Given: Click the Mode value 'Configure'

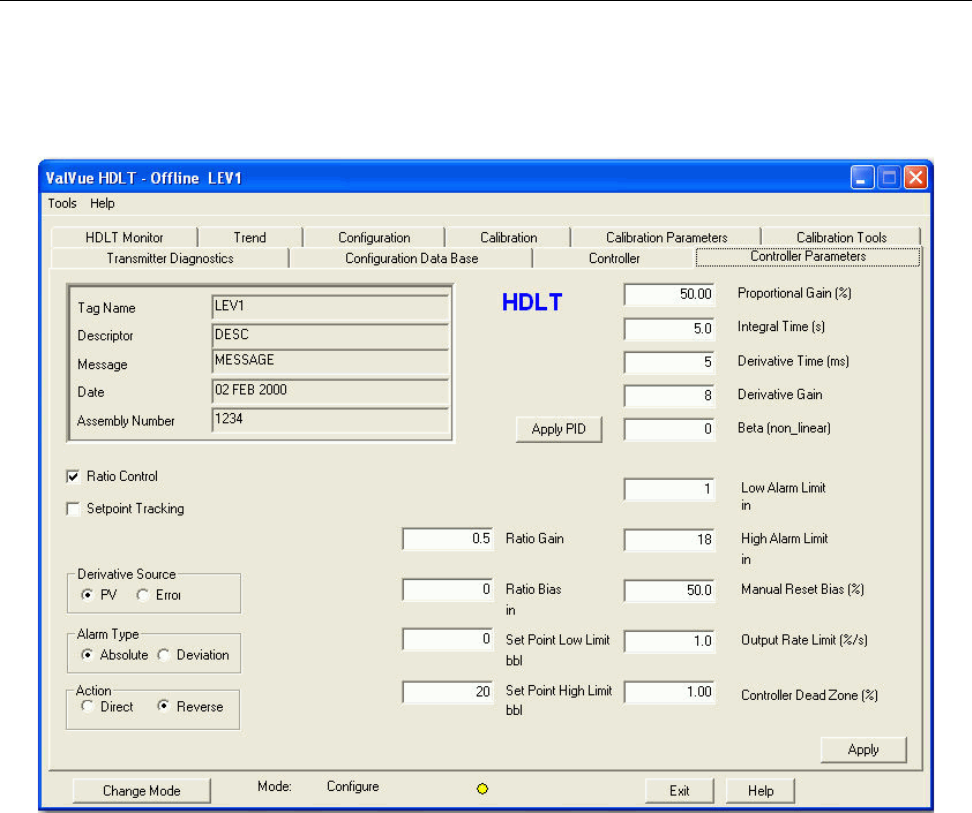Looking at the screenshot, I should (353, 786).
